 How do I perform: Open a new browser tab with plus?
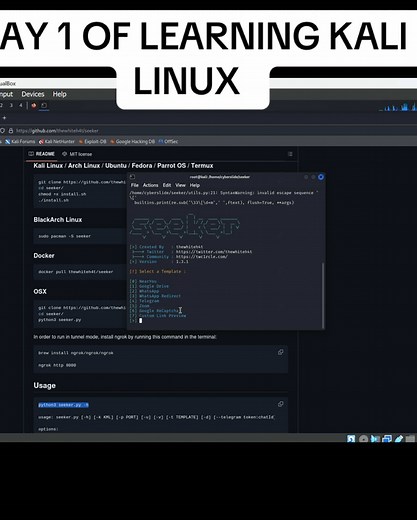(x=4, y=118)
